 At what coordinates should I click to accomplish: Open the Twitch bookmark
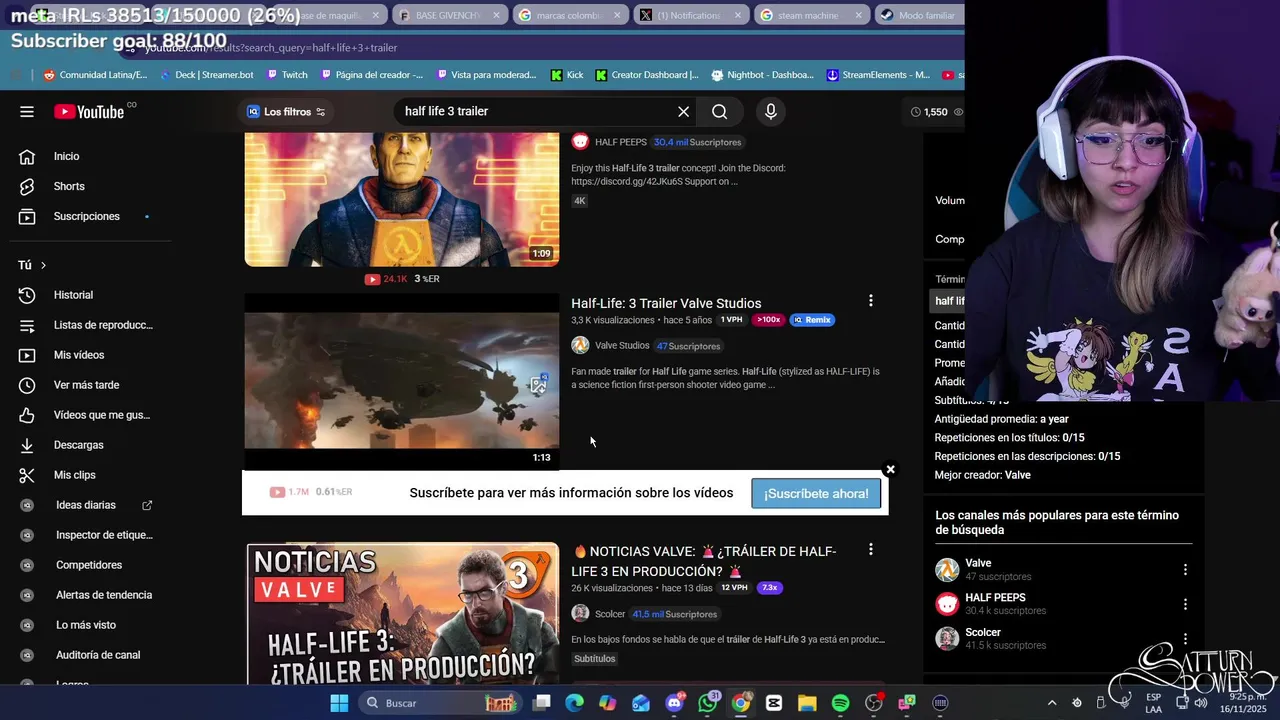click(286, 75)
